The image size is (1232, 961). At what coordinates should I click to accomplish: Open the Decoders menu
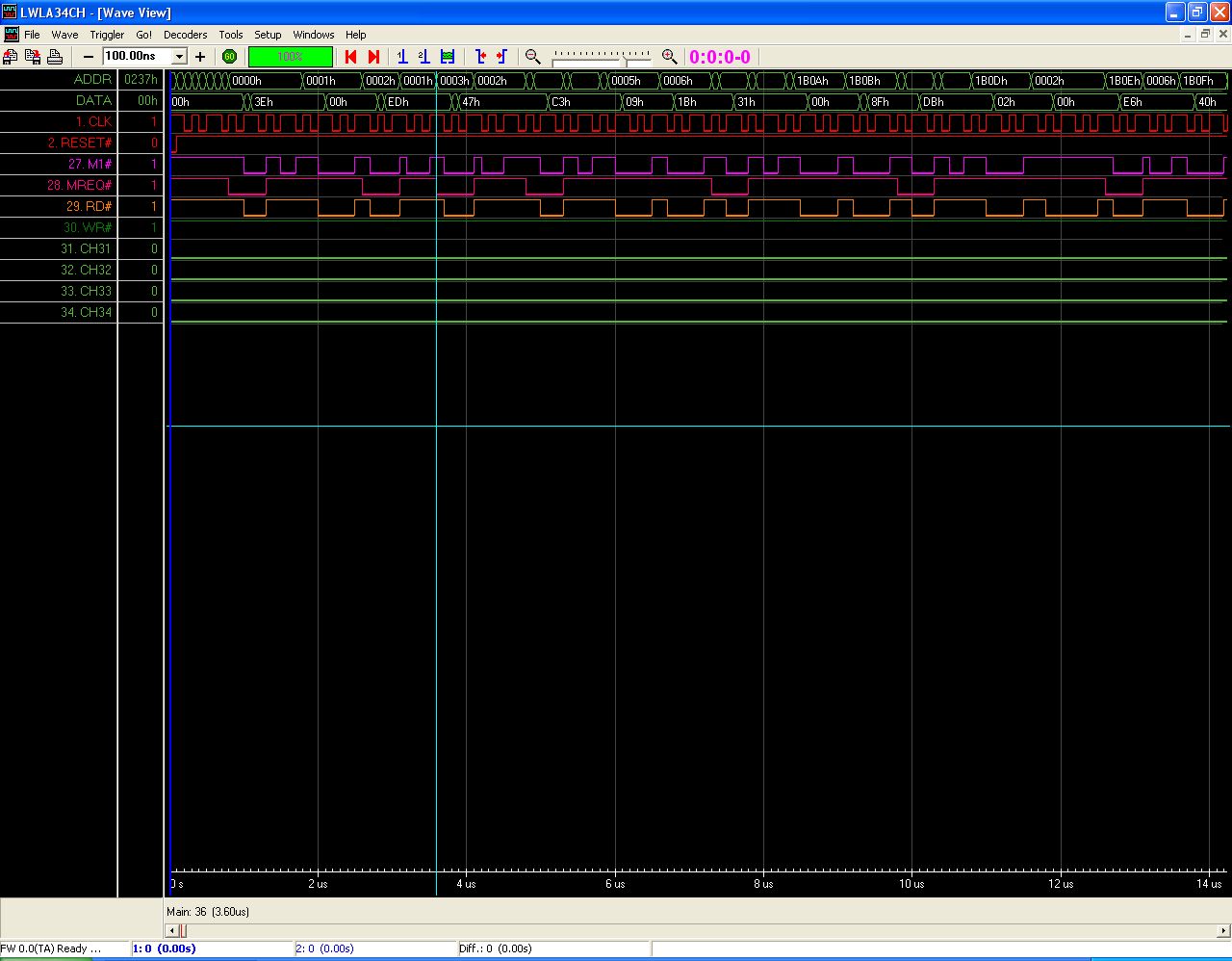coord(185,35)
